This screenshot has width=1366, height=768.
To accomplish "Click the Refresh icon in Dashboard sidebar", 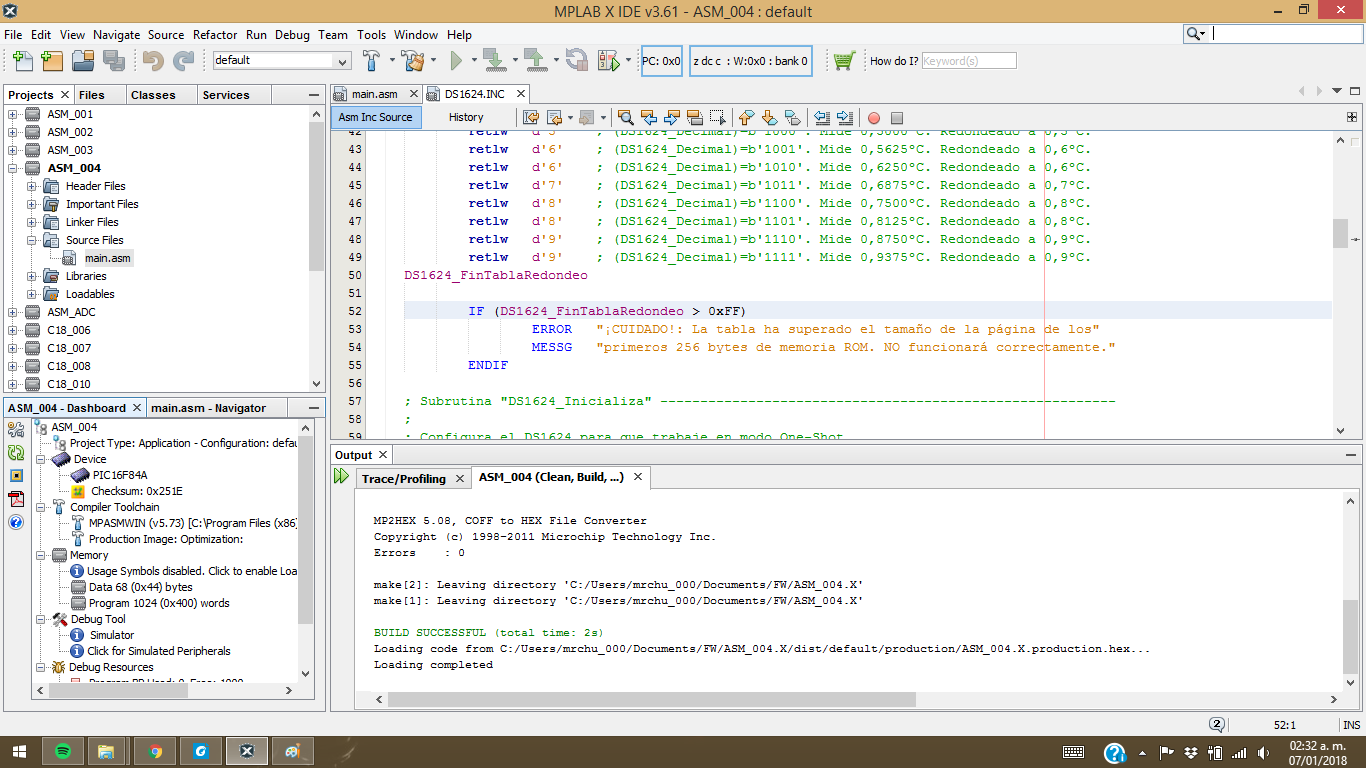I will pos(16,453).
